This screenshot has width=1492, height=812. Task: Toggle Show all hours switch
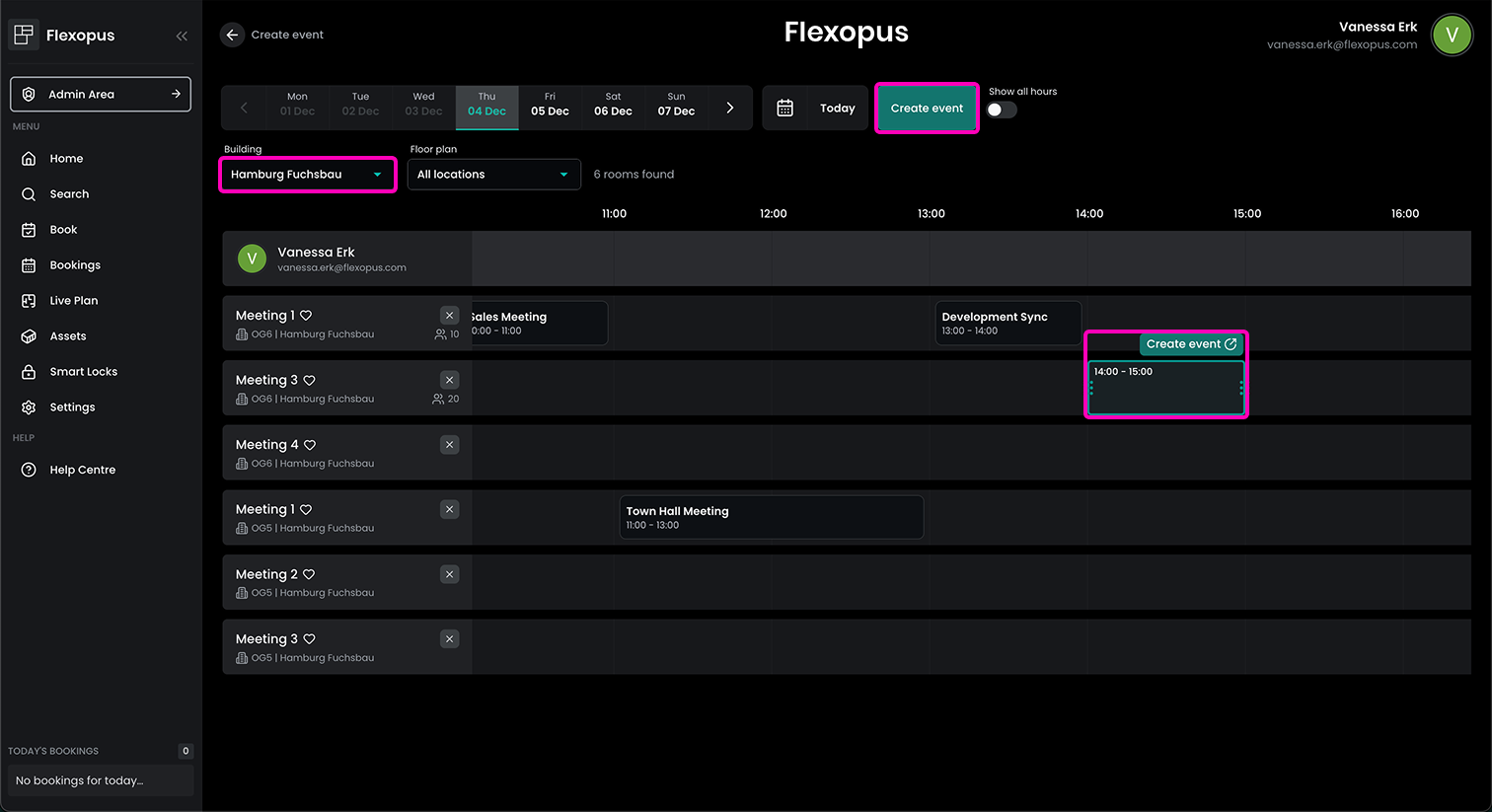tap(1002, 110)
